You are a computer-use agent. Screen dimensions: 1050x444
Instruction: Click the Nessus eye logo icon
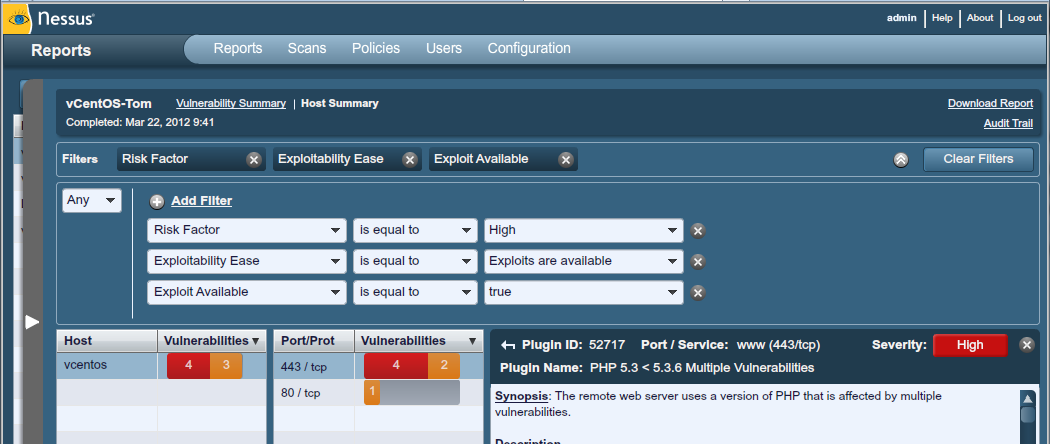coord(19,19)
